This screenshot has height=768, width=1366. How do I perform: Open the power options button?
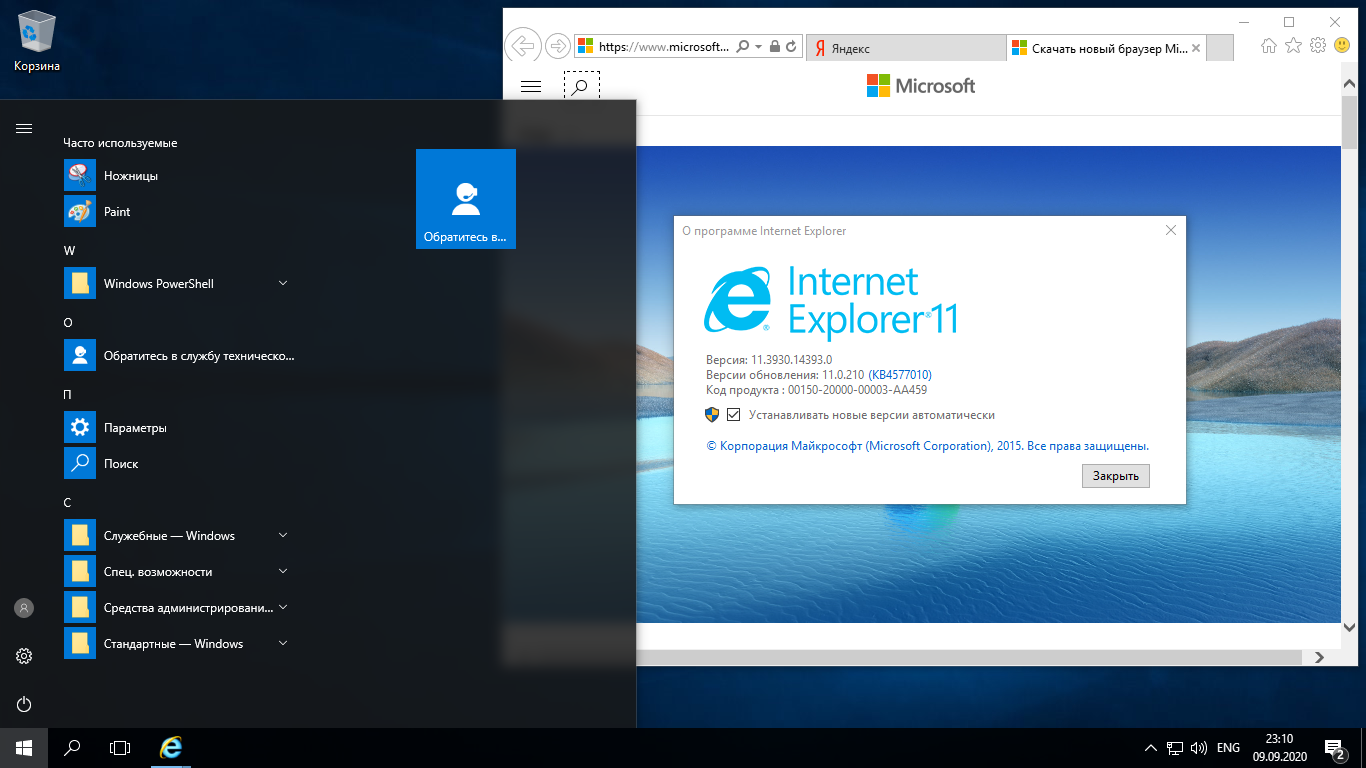click(x=24, y=703)
